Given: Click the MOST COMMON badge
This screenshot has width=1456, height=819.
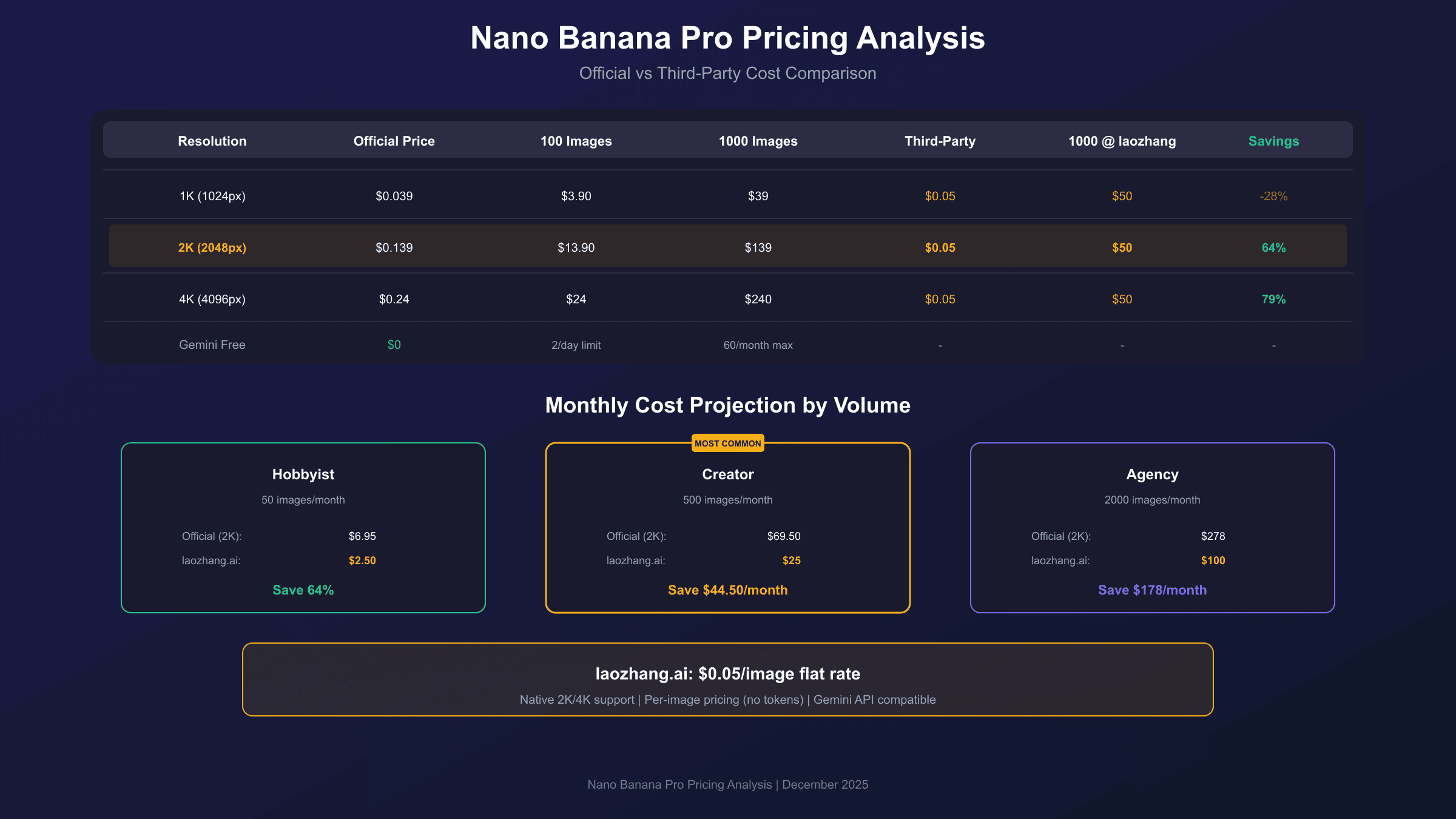Looking at the screenshot, I should (727, 443).
